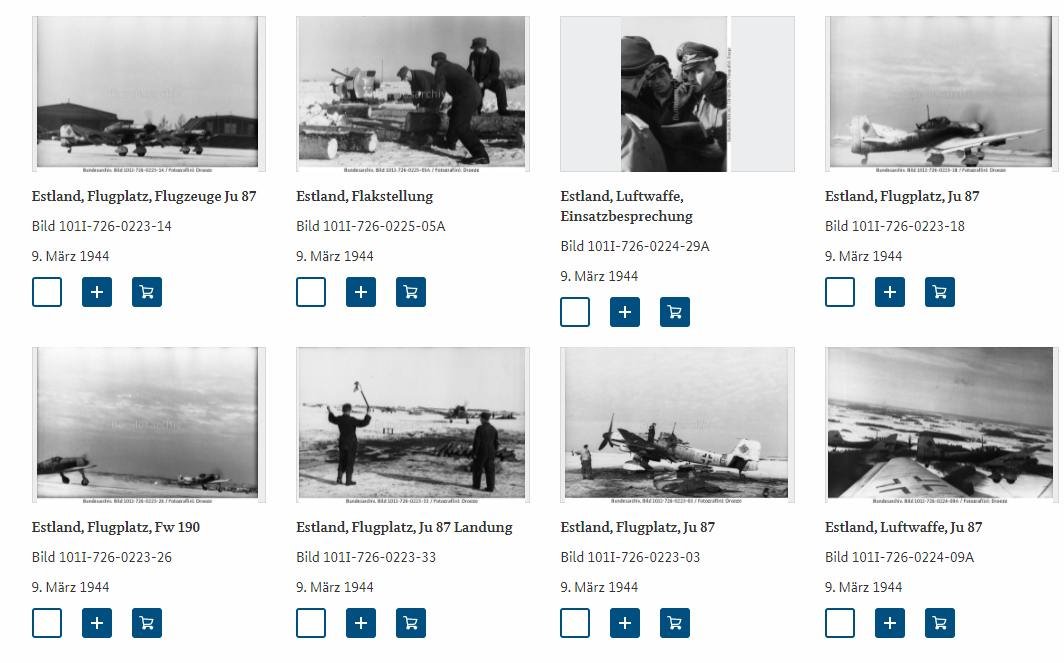Add Flakstellung image to cart
Viewport: 1064px width, 663px height.
[411, 292]
